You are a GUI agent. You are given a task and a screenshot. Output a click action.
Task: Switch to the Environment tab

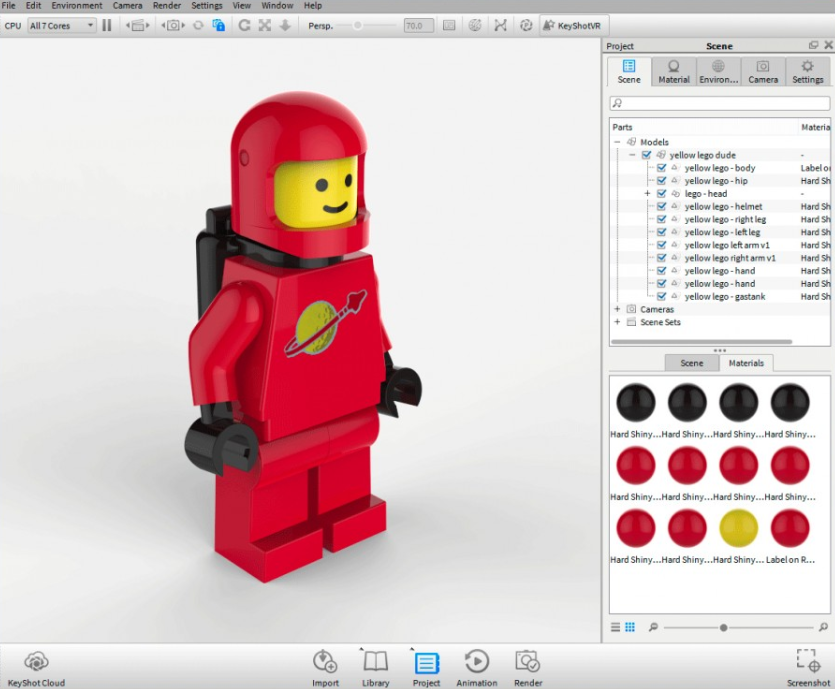pyautogui.click(x=718, y=72)
